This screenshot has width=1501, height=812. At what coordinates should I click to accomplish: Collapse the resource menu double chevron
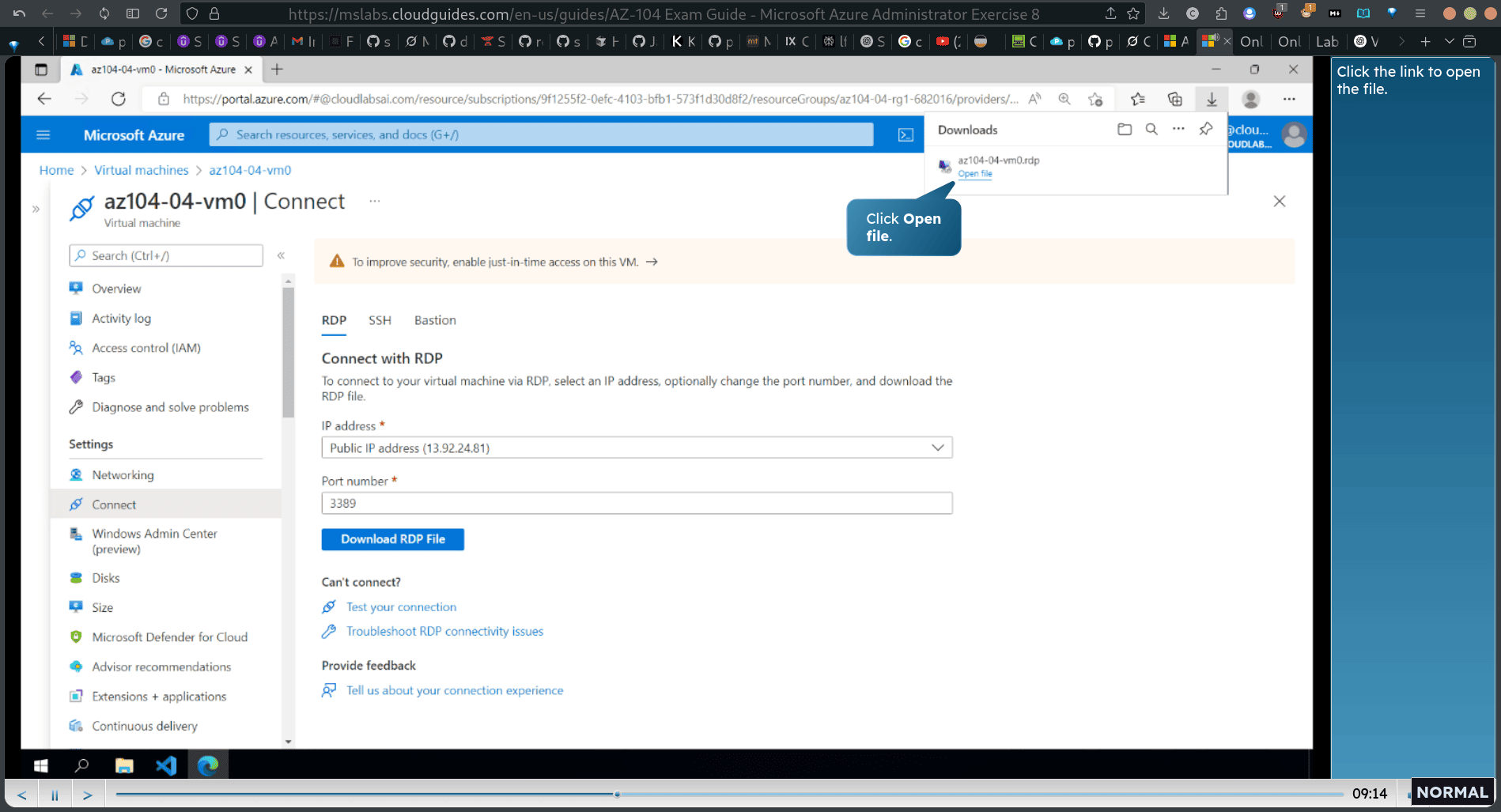click(x=281, y=255)
